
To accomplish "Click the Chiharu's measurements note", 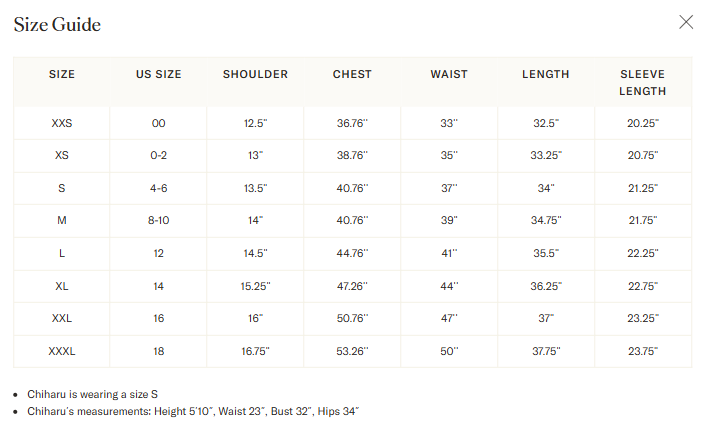I will coord(192,411).
